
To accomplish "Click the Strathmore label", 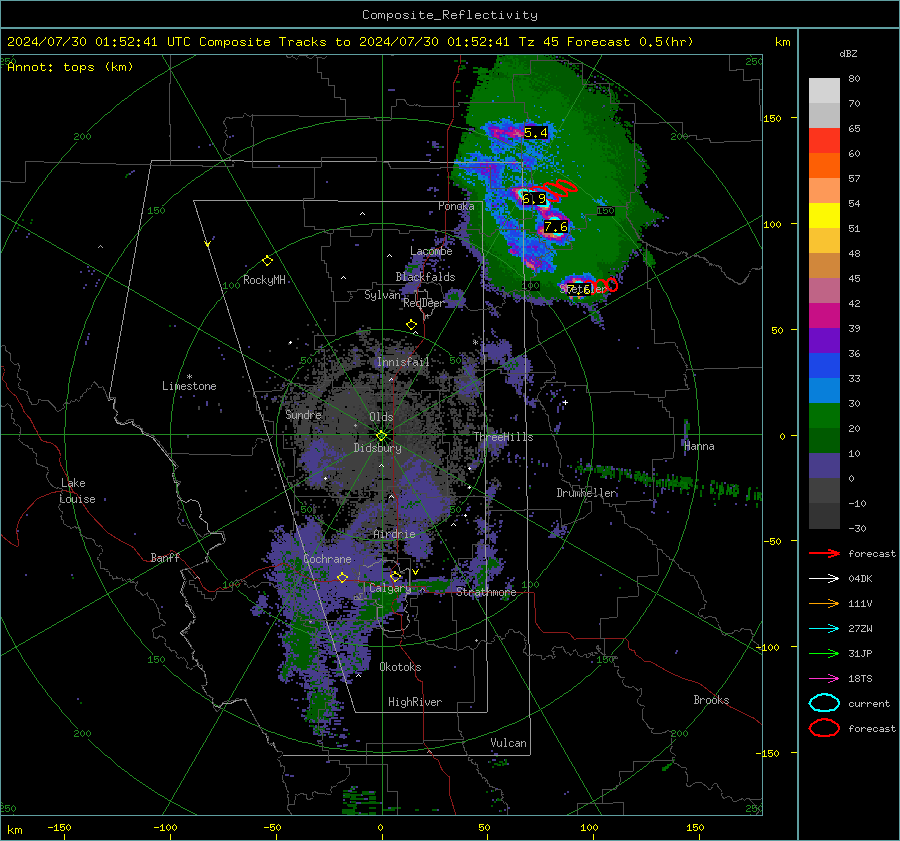I will click(x=486, y=592).
